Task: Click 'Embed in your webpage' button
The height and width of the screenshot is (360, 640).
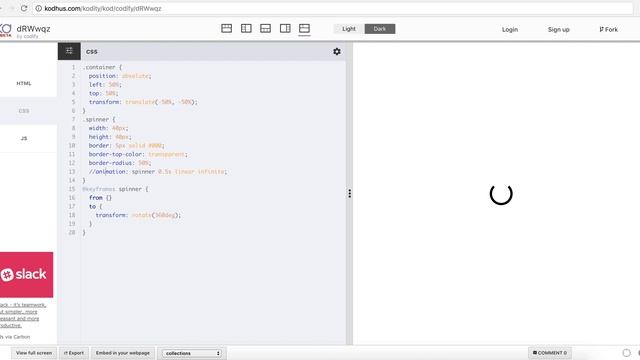Action: (x=123, y=353)
